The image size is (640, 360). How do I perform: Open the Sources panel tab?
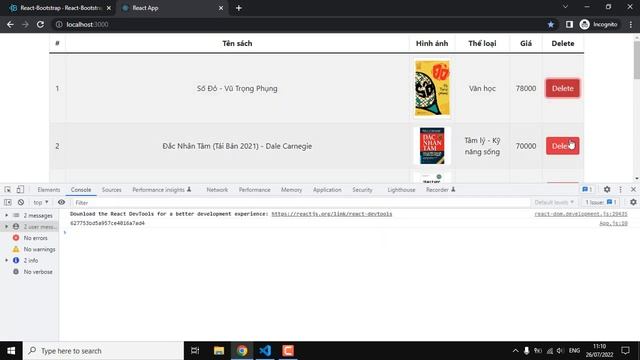(x=111, y=190)
